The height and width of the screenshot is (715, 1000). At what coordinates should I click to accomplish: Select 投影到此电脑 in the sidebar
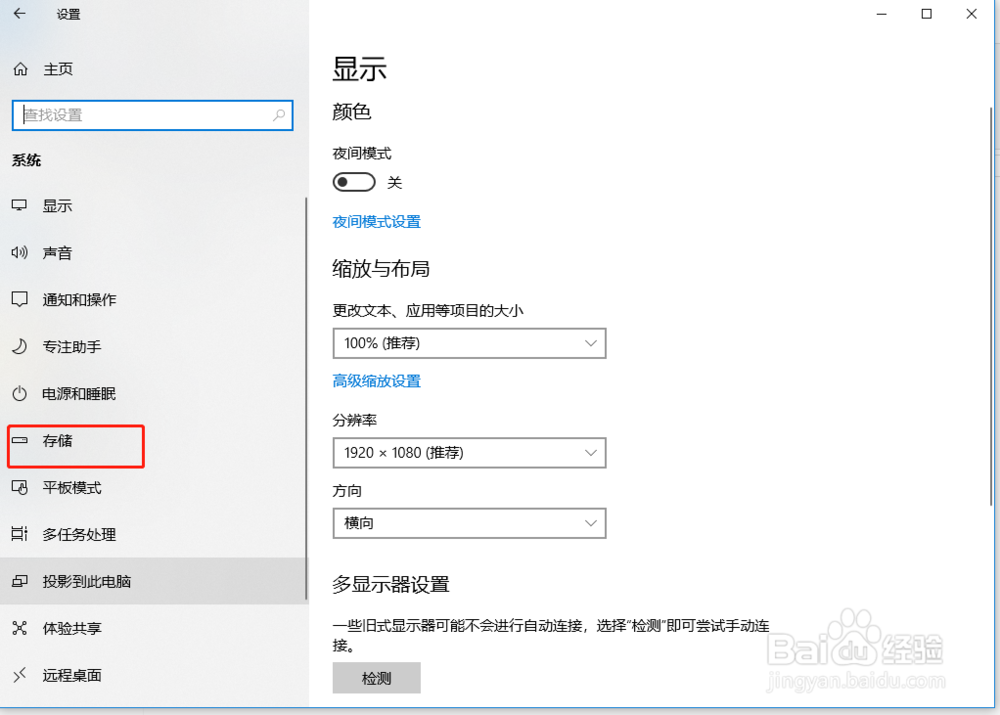click(x=18, y=581)
